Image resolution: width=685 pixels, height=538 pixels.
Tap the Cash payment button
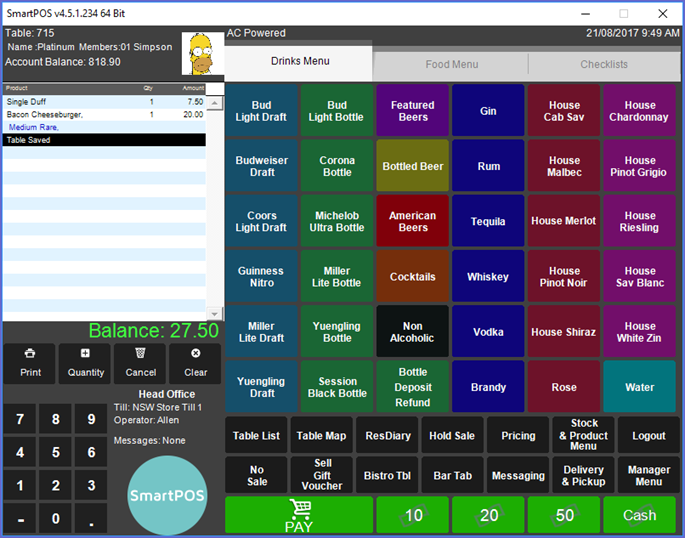click(640, 515)
